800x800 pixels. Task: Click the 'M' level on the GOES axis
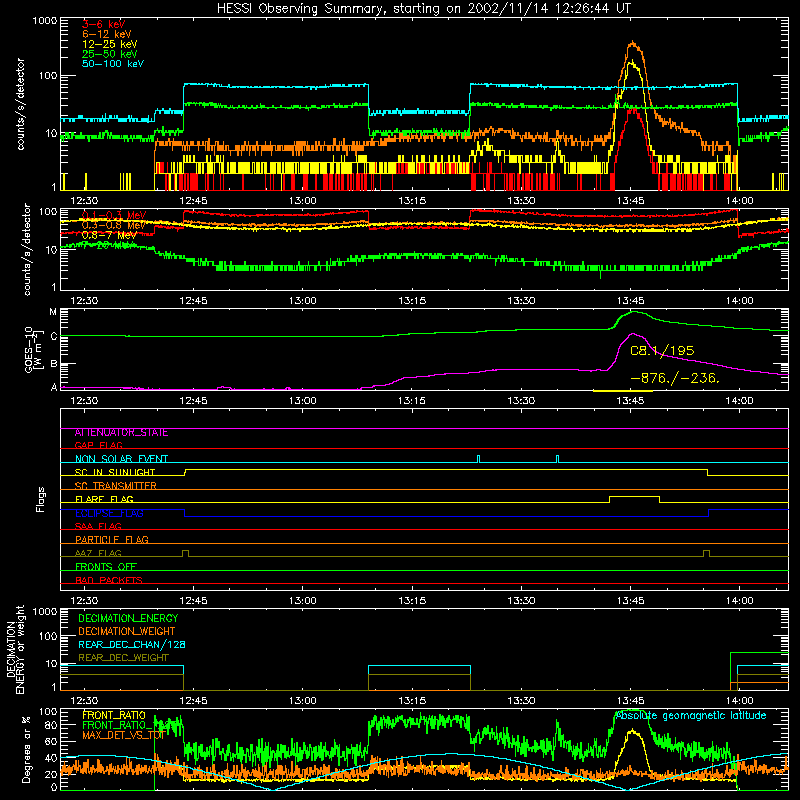click(53, 312)
